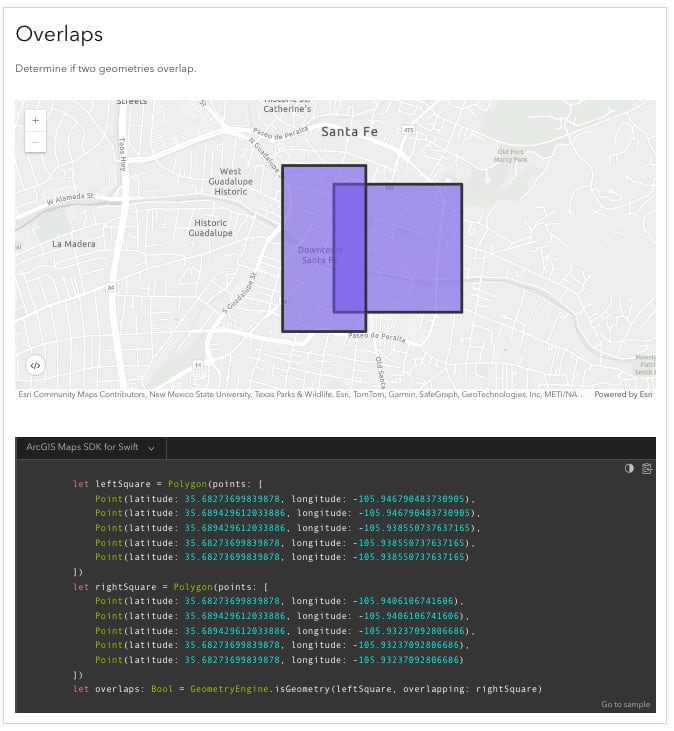Click the Old Fort Marcy Park label

pos(510,156)
